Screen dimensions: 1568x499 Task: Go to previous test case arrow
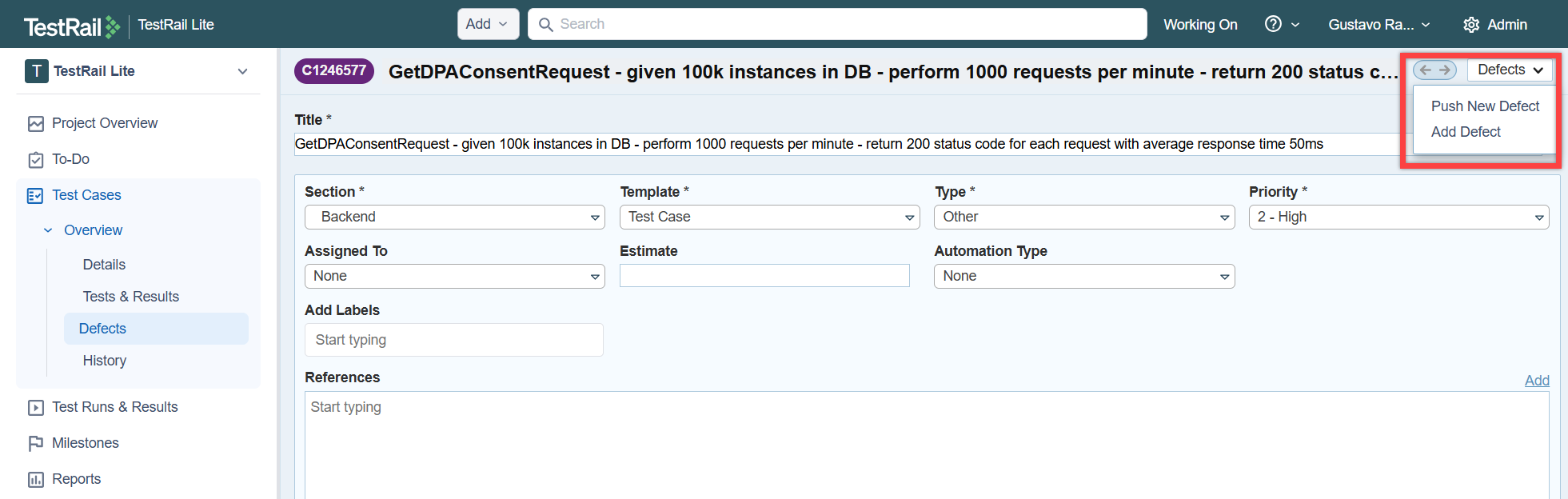pos(1425,70)
